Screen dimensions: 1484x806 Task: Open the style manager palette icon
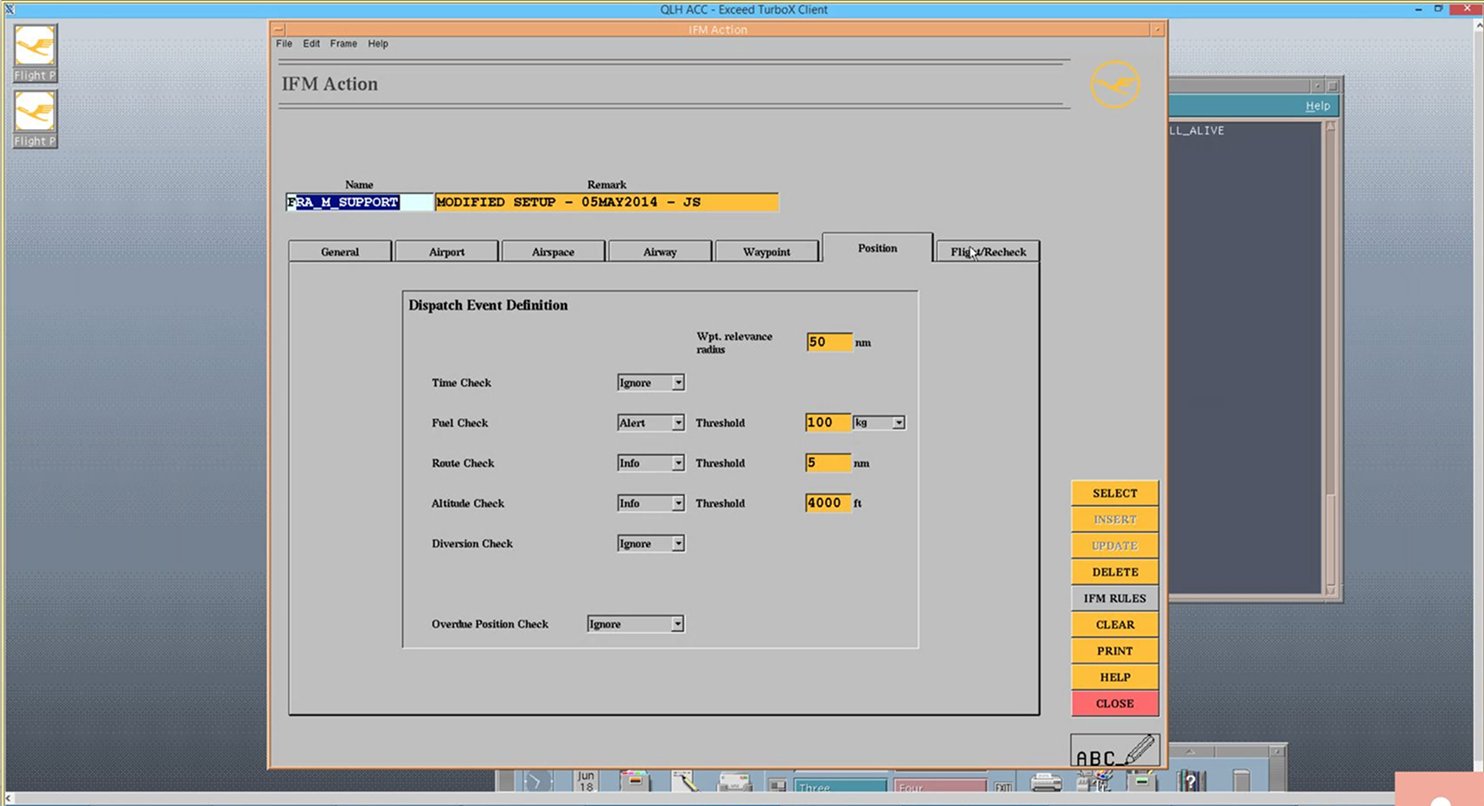click(x=1095, y=781)
